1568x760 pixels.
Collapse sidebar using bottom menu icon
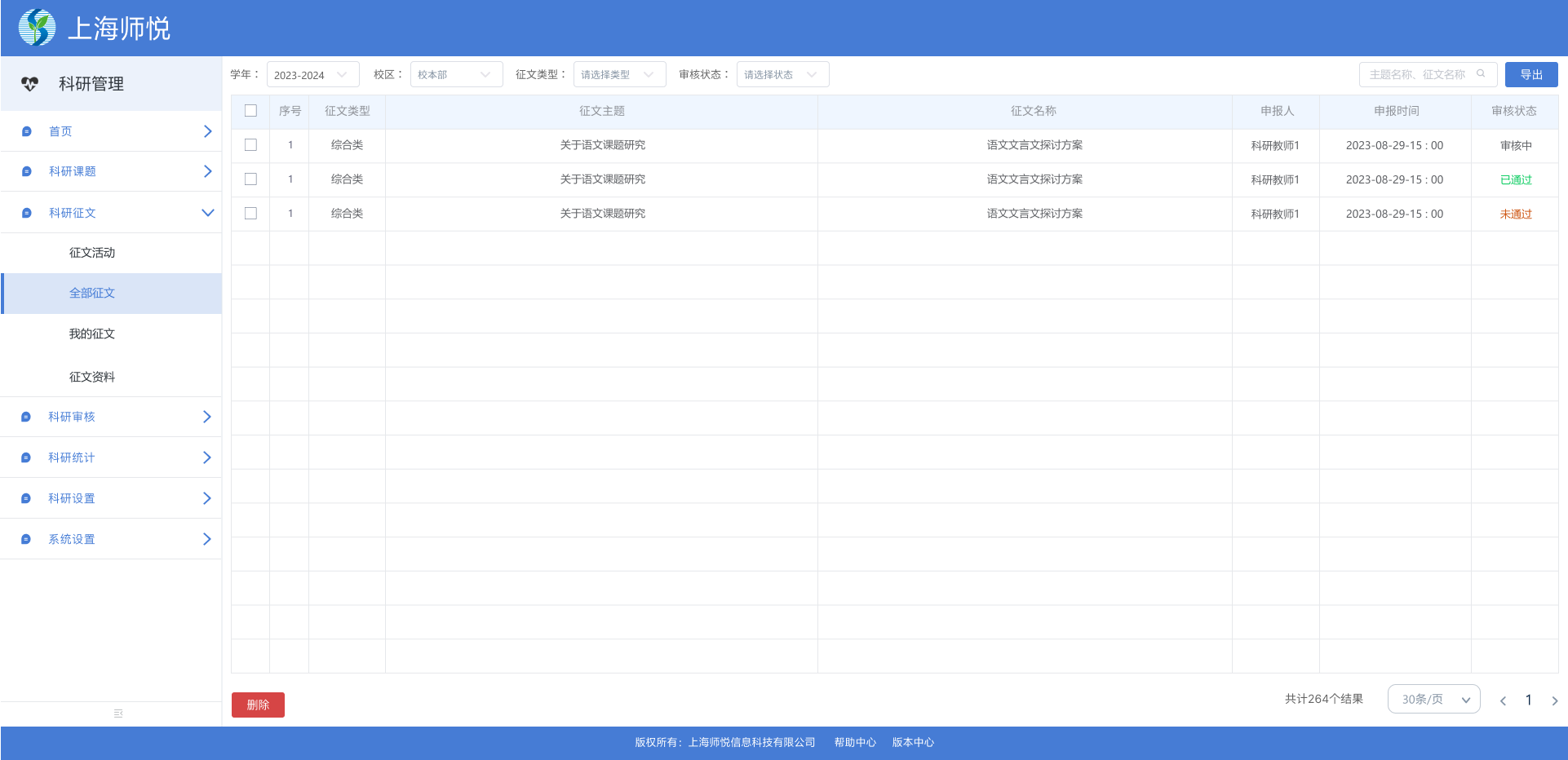(x=118, y=714)
